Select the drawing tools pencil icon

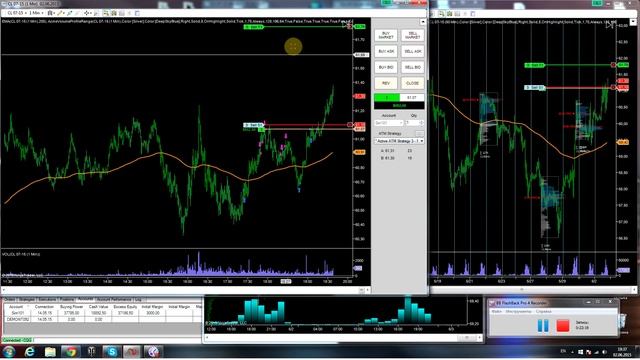[60, 13]
